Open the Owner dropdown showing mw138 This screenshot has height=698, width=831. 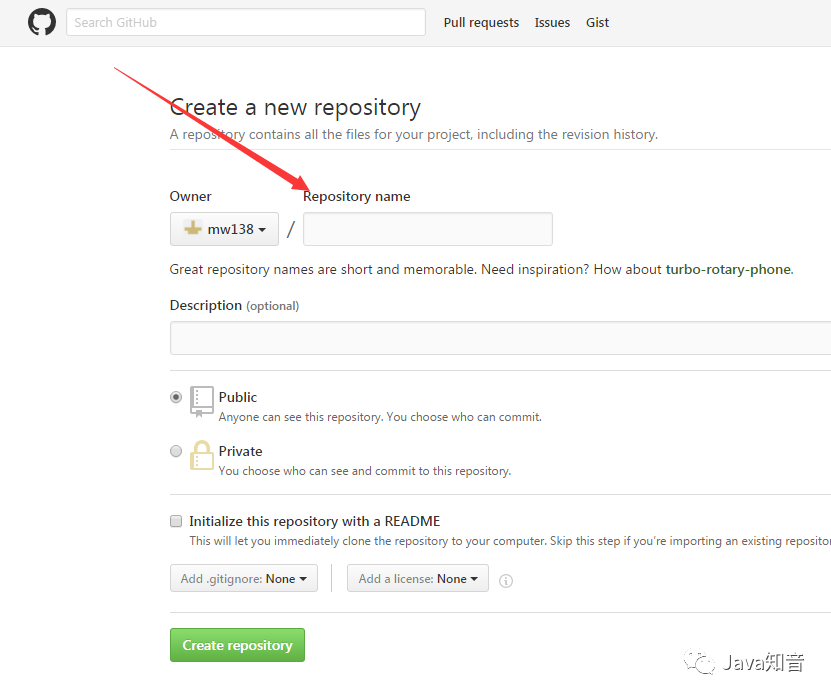click(x=224, y=229)
